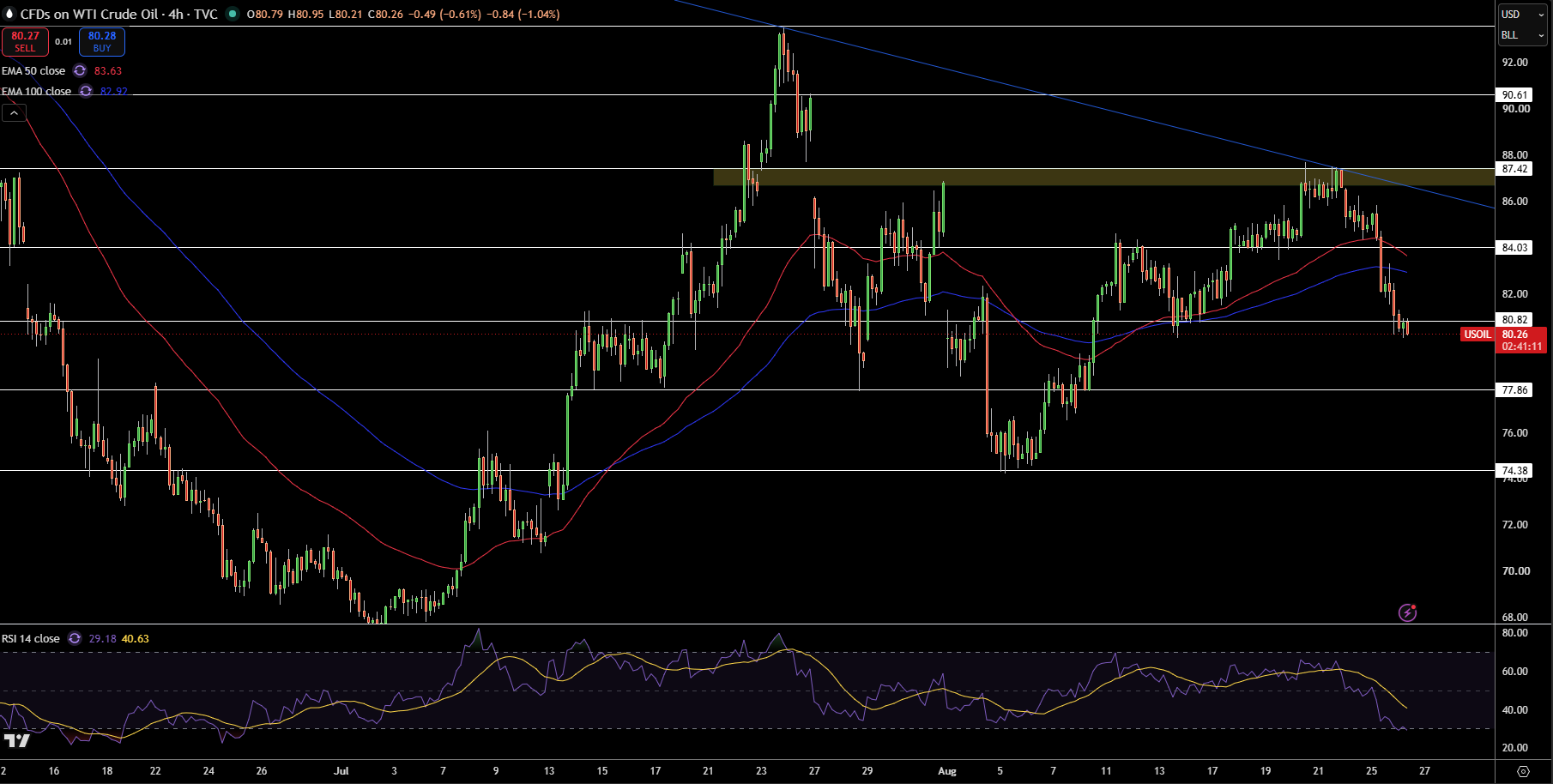Click the green market status dot
Viewport: 1553px width, 784px height.
pos(233,14)
